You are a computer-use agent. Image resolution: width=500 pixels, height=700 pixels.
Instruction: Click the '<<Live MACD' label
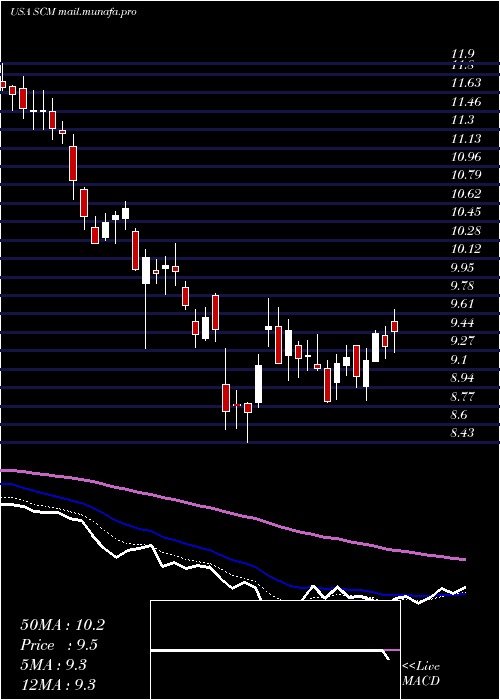click(x=421, y=674)
